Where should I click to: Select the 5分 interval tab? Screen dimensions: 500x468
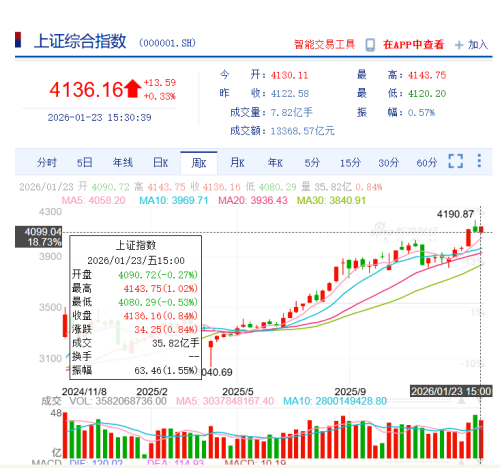(x=312, y=163)
